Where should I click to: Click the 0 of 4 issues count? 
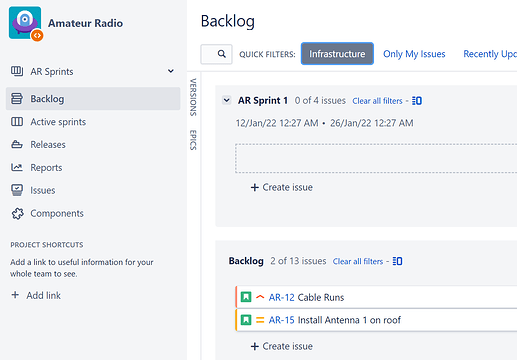pos(320,100)
